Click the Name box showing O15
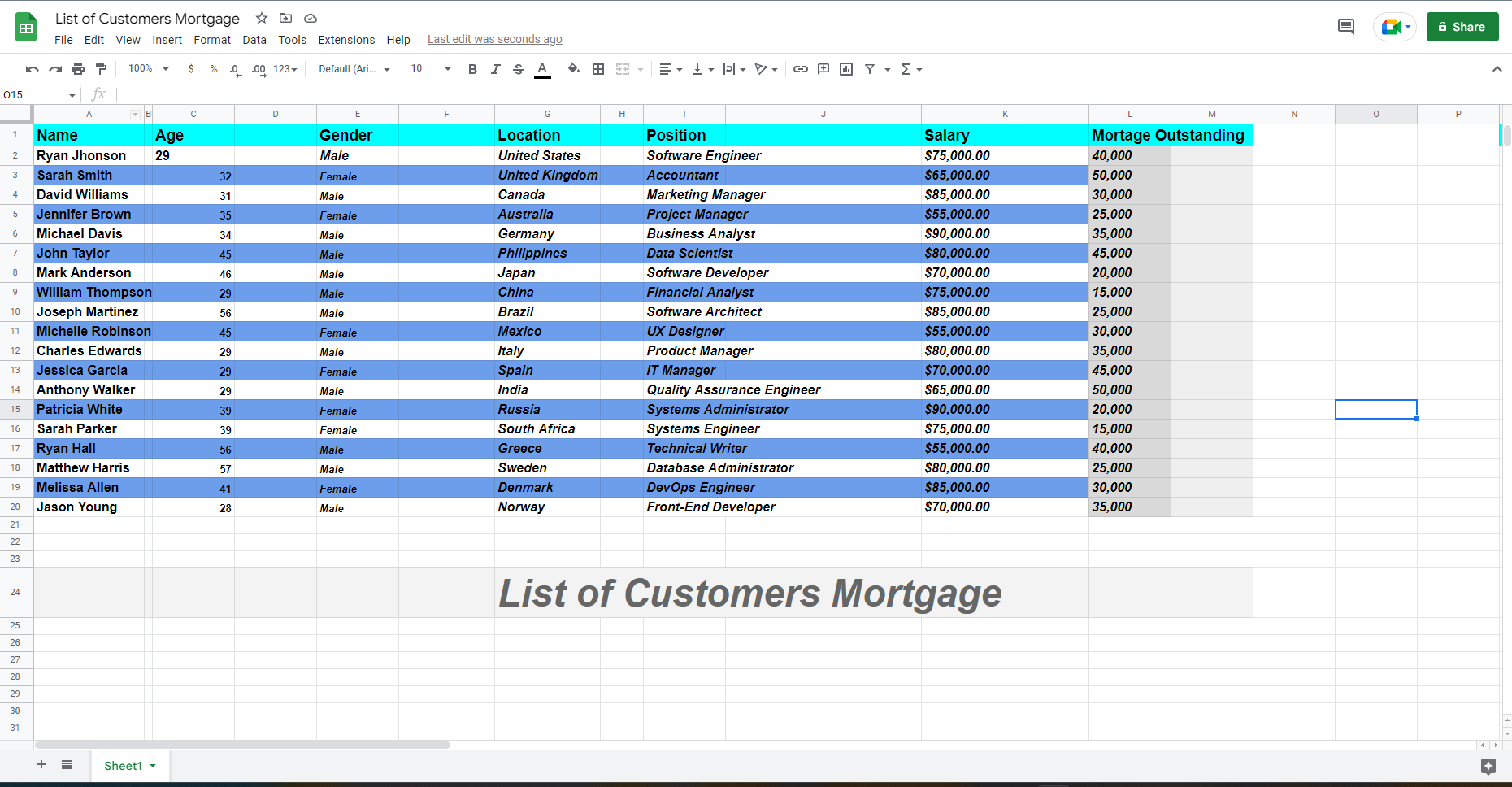This screenshot has width=1512, height=787. tap(39, 94)
